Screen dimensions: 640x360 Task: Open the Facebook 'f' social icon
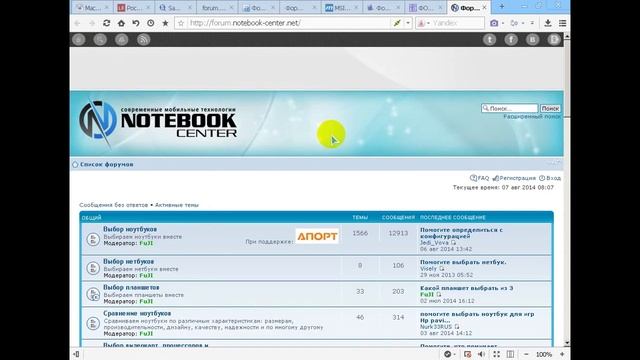pos(511,40)
